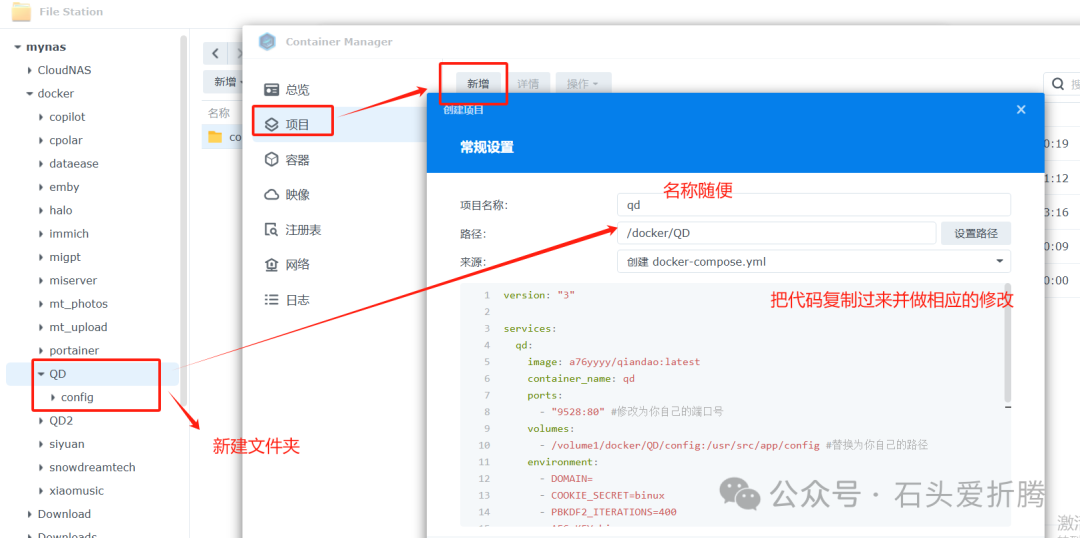Open the Action (操作) dropdown button
This screenshot has height=538, width=1080.
click(583, 84)
